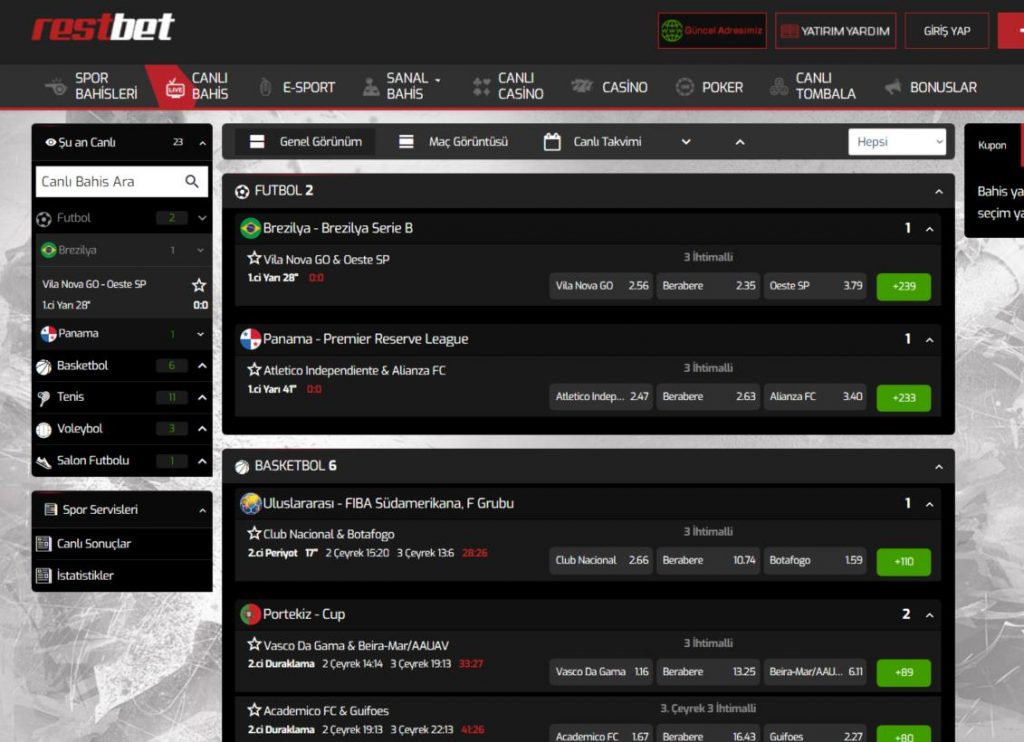Bet on Botafogo at 1.59
Image resolution: width=1024 pixels, height=742 pixels.
815,560
